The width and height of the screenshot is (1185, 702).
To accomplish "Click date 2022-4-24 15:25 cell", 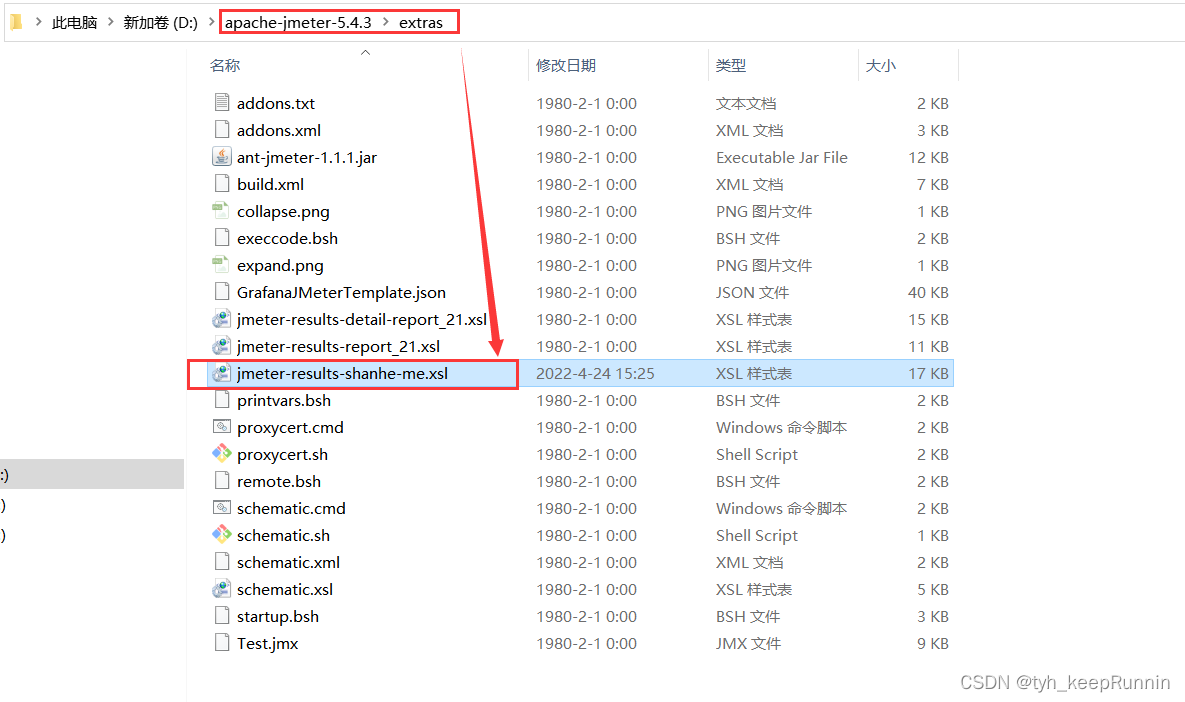I will tap(596, 373).
